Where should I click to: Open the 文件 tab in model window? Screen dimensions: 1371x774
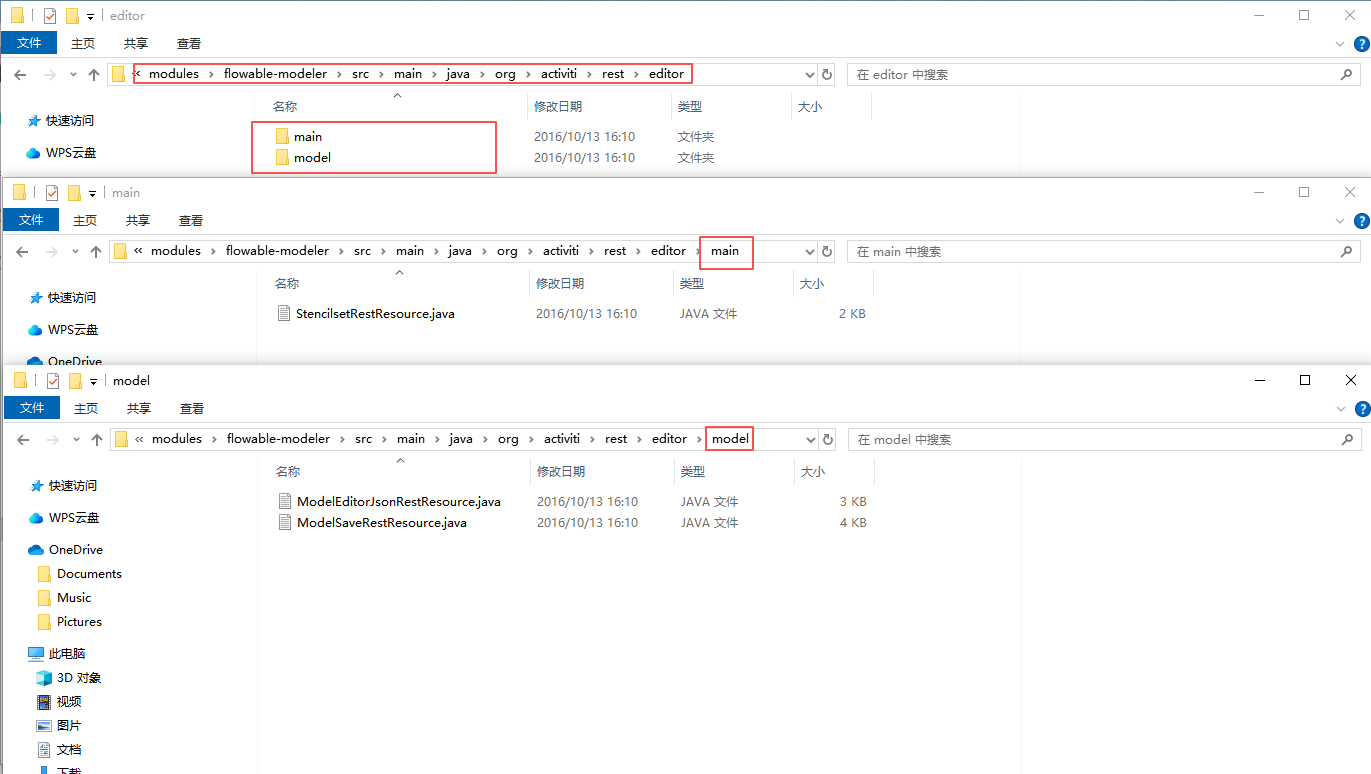click(x=32, y=408)
